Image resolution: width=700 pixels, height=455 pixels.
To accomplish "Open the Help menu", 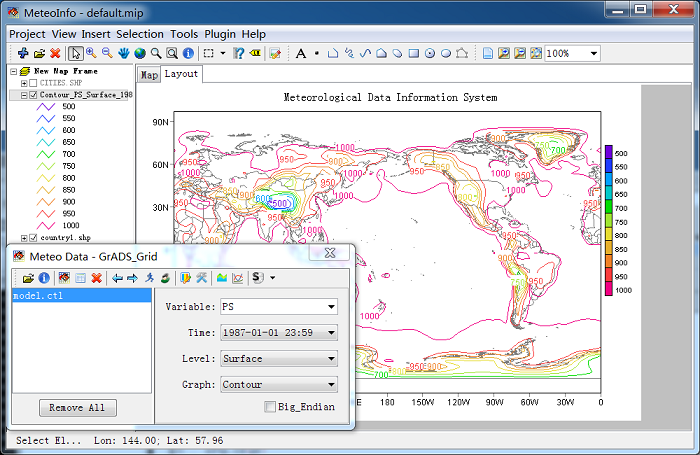I will pos(254,34).
